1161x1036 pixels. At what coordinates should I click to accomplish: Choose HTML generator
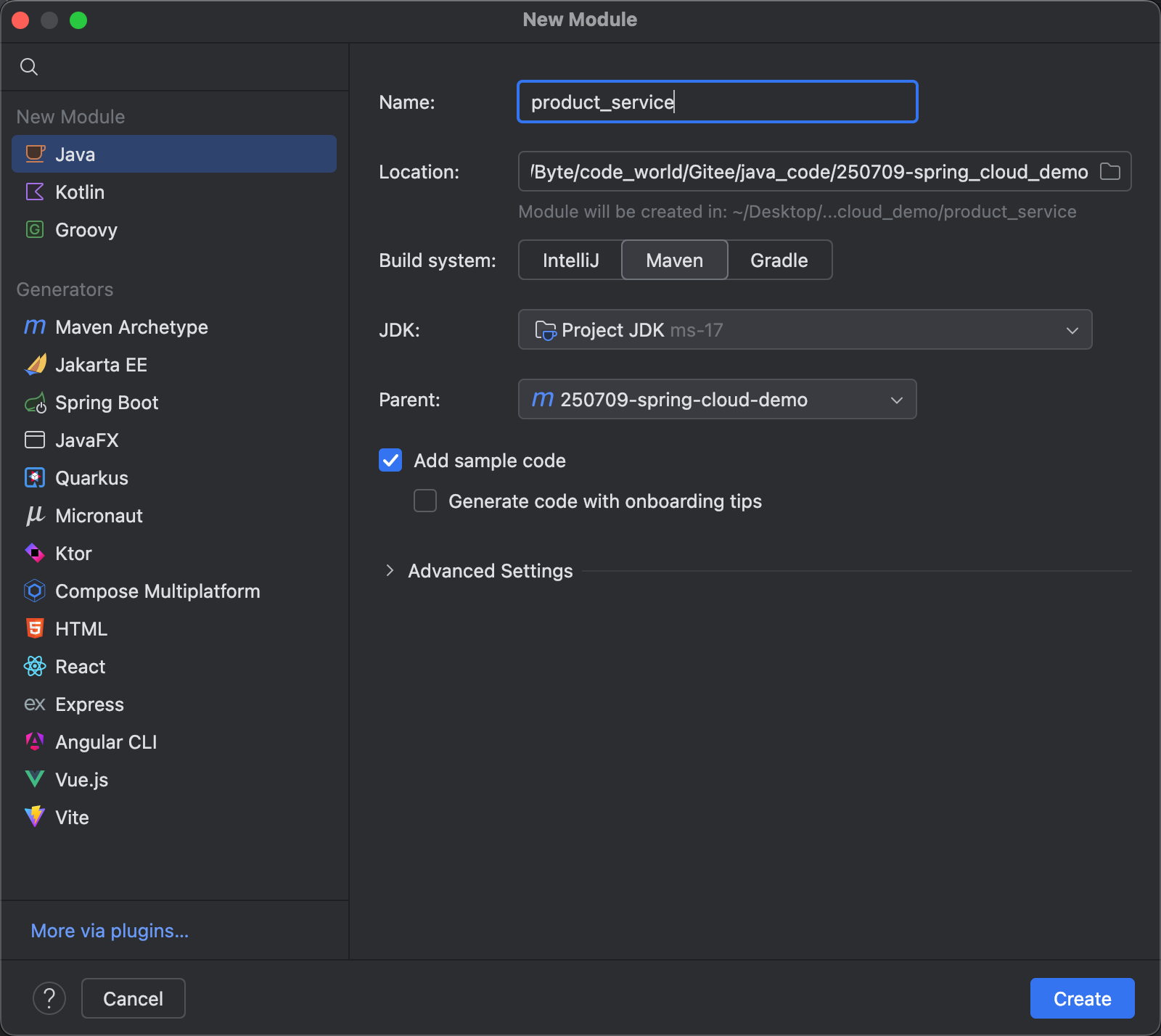174,628
